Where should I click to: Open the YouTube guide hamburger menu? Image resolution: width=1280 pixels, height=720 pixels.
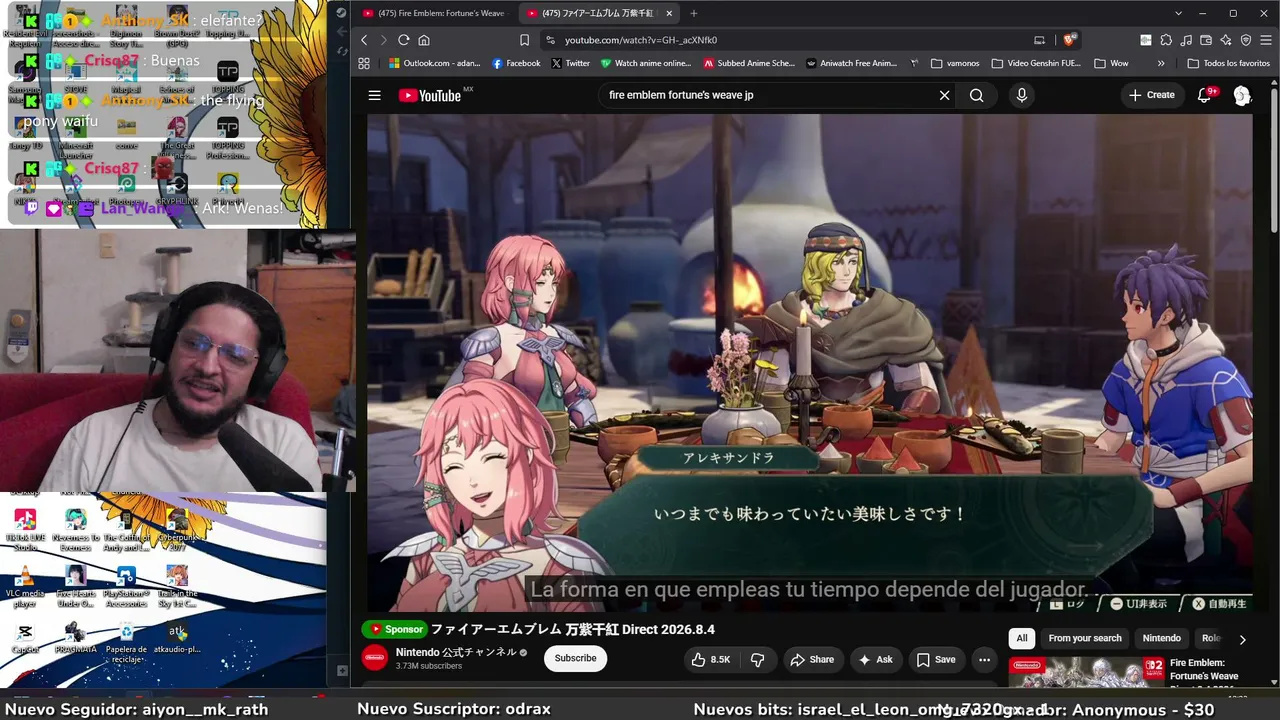pyautogui.click(x=374, y=95)
